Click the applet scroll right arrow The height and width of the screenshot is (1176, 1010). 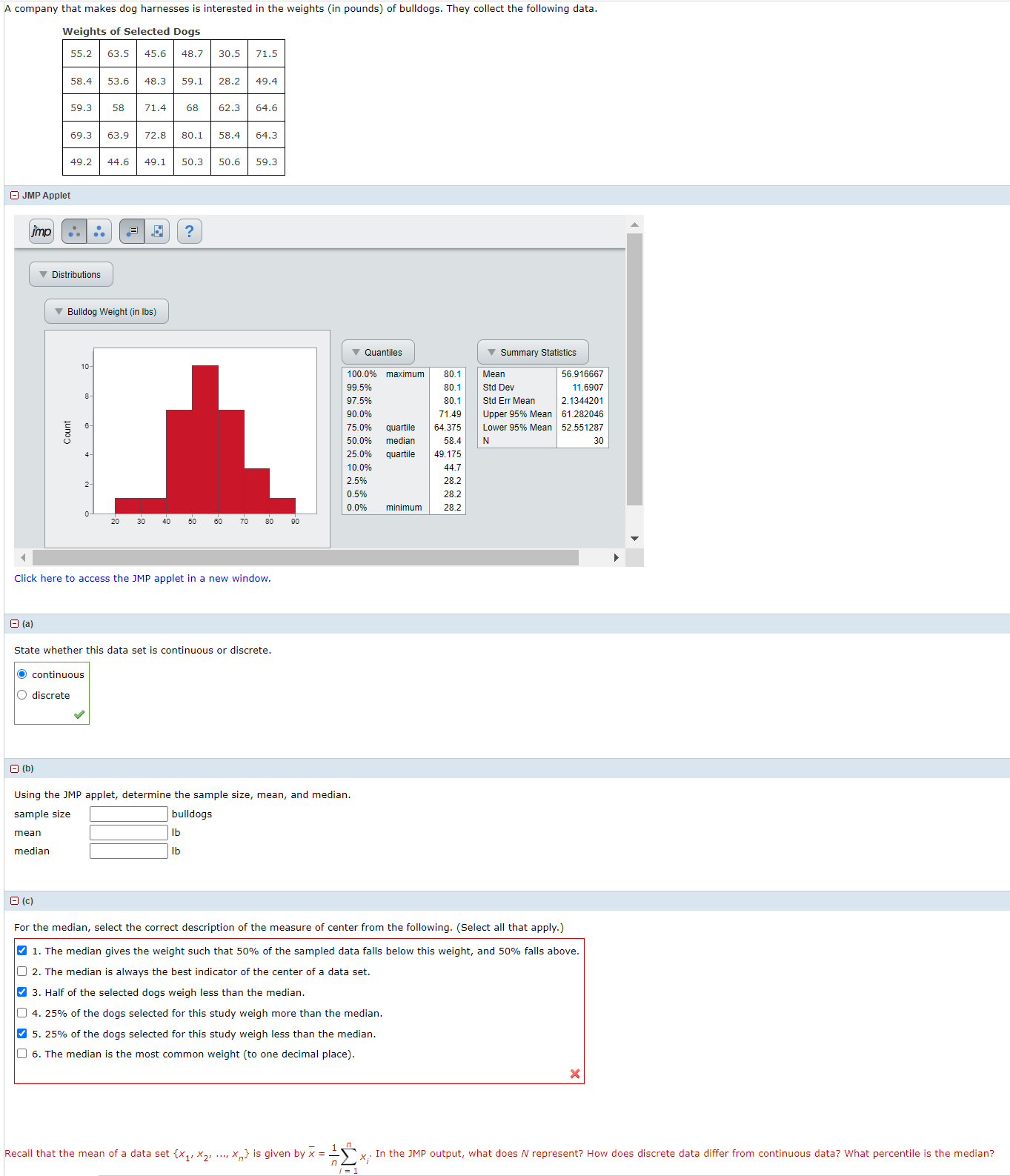616,557
